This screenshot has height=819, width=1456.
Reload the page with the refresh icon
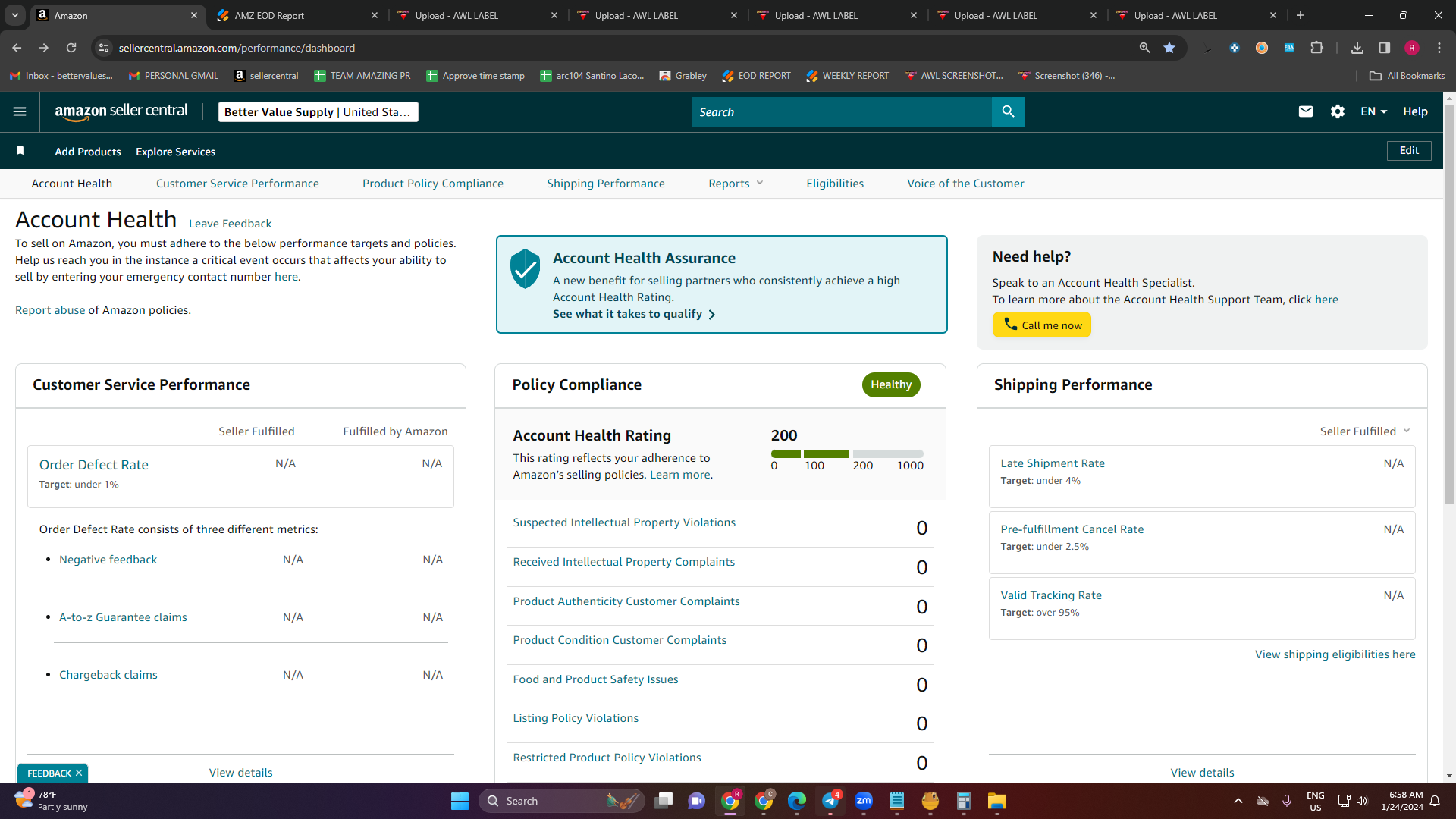pyautogui.click(x=71, y=48)
